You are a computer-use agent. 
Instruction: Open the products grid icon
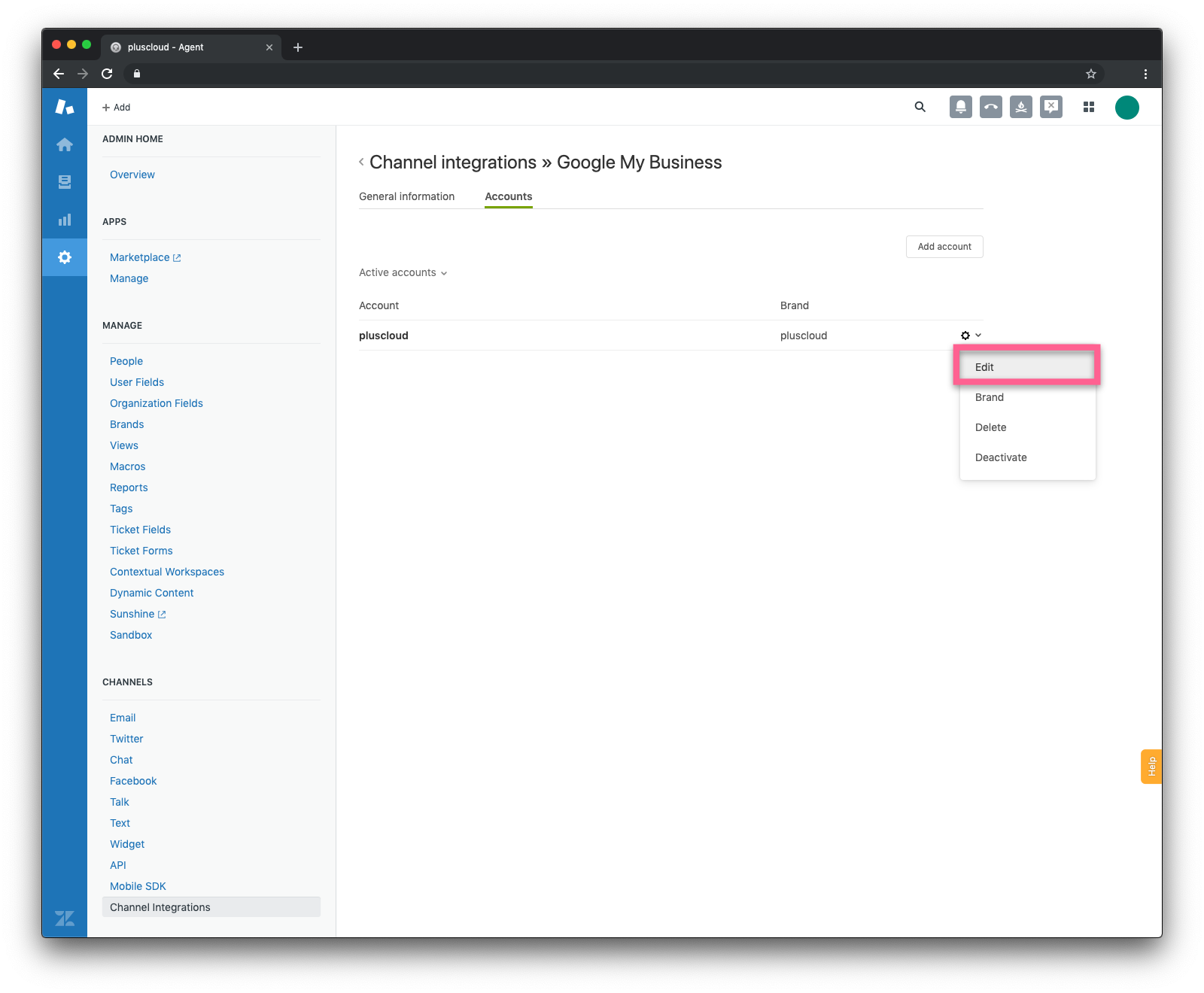(1089, 107)
